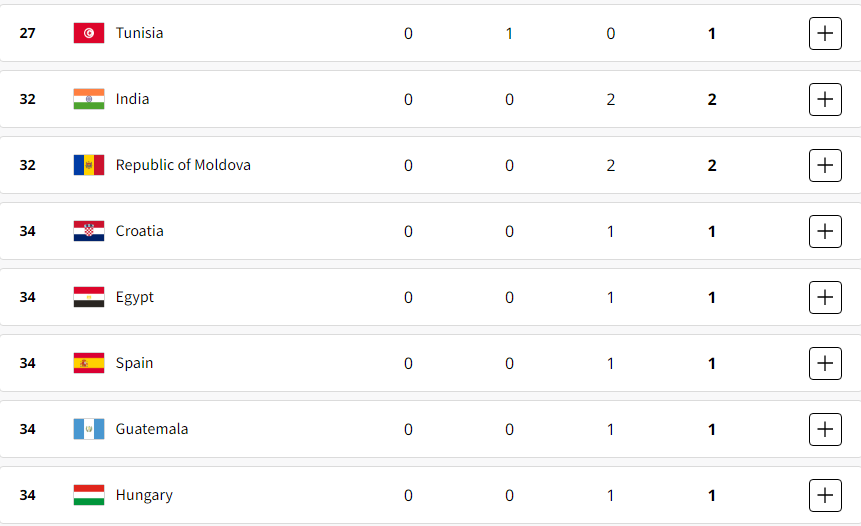The height and width of the screenshot is (526, 861).
Task: Click the Hungary flag icon
Action: [89, 495]
